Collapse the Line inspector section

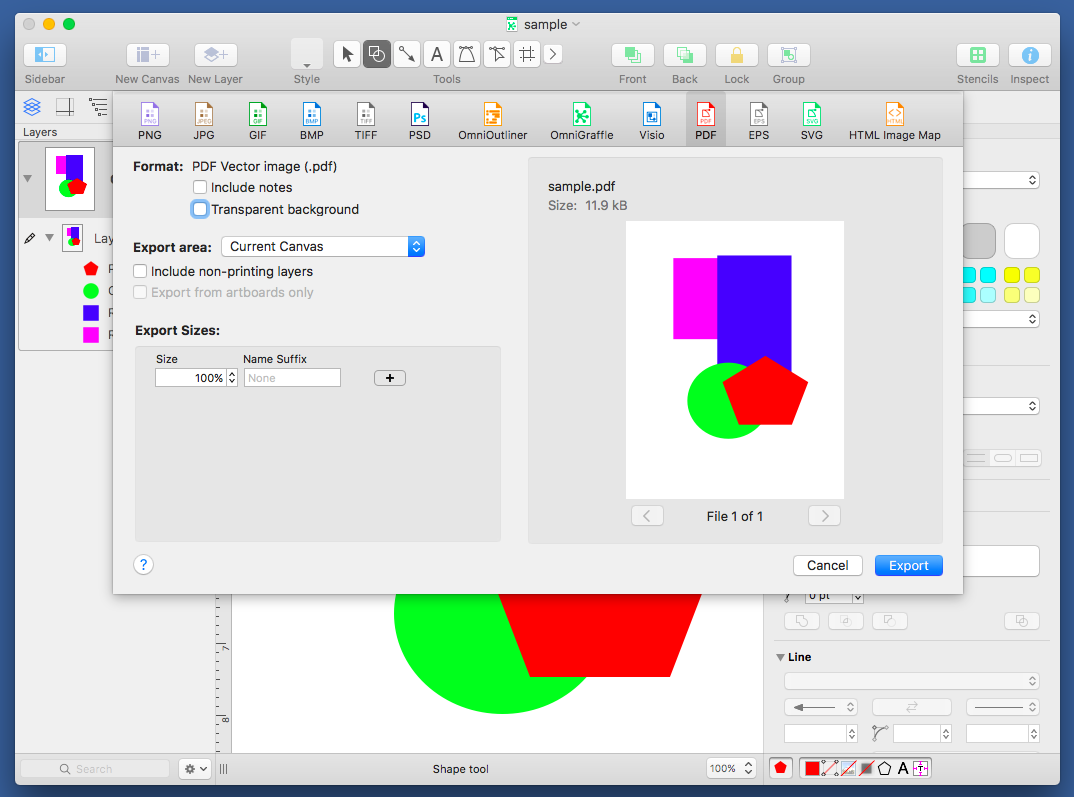[781, 657]
